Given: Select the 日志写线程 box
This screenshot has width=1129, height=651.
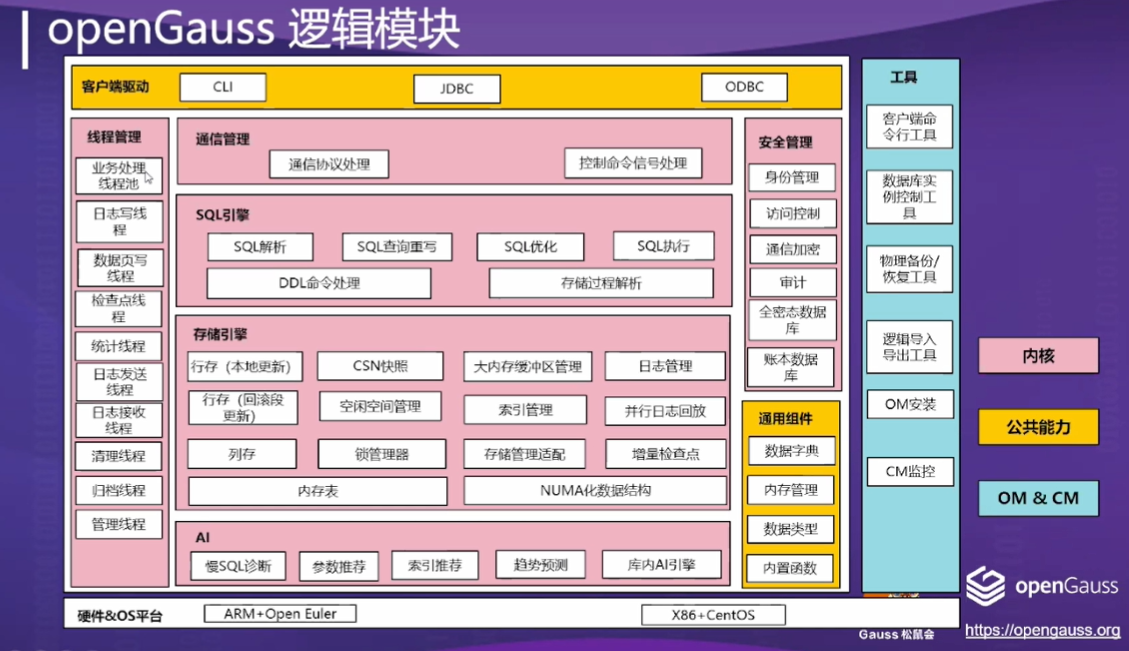Looking at the screenshot, I should point(119,221).
